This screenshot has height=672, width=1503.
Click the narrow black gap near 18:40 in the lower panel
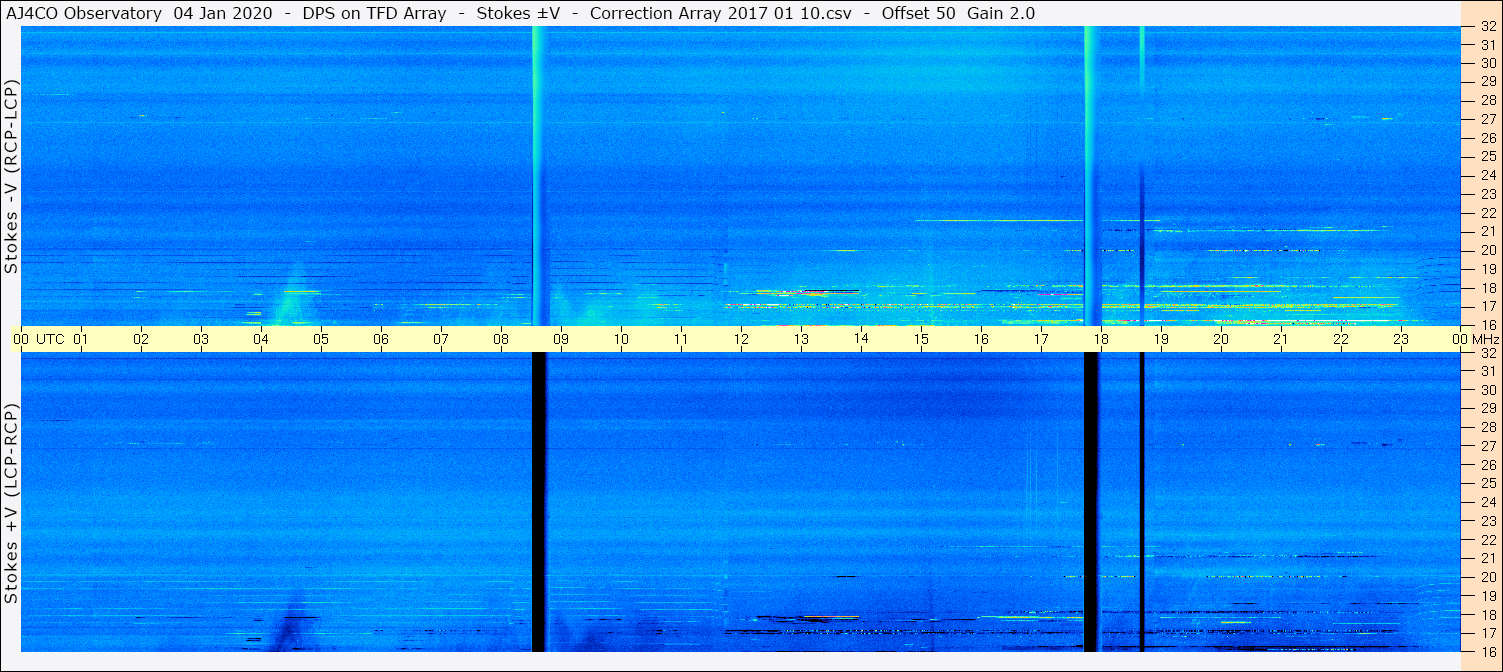pyautogui.click(x=1142, y=502)
